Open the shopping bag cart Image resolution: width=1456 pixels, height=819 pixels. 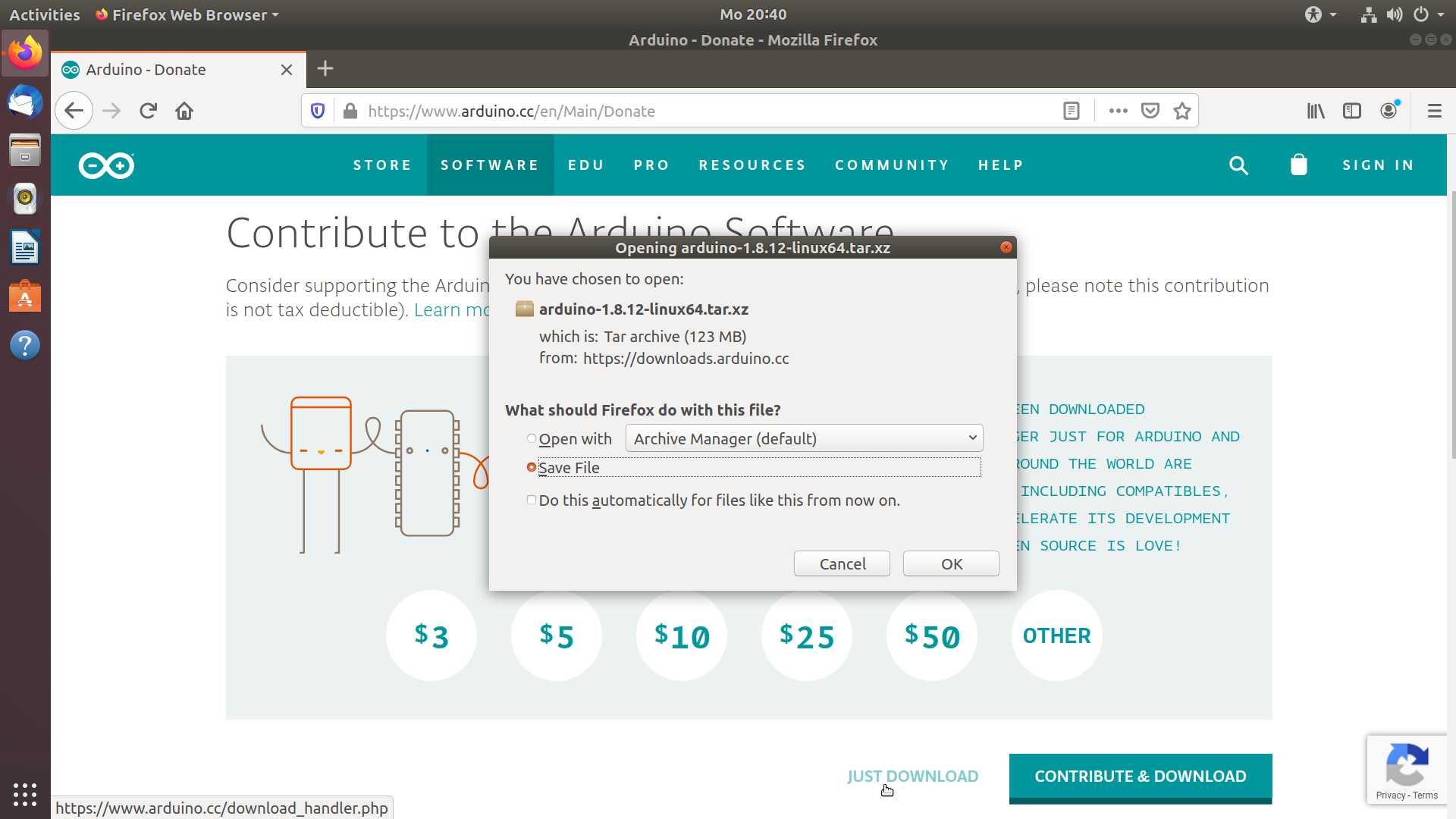(1299, 165)
